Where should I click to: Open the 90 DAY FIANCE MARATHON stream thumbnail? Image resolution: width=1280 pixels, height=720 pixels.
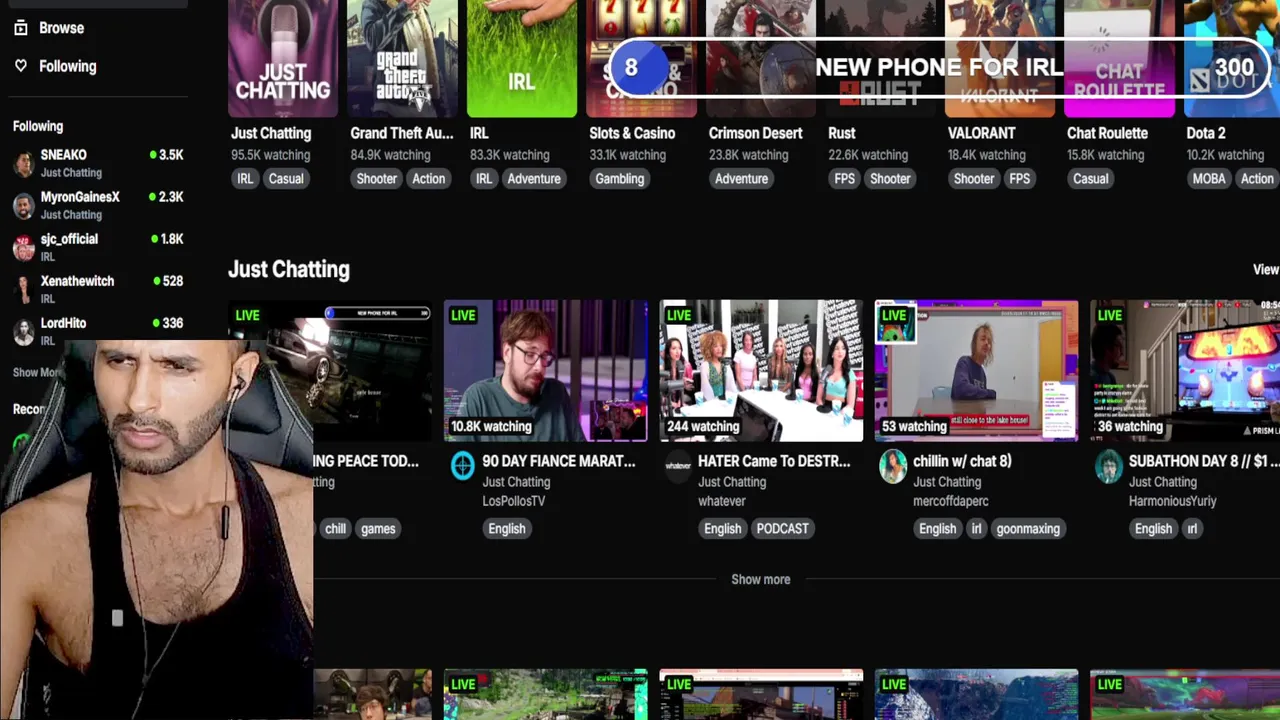(x=545, y=371)
